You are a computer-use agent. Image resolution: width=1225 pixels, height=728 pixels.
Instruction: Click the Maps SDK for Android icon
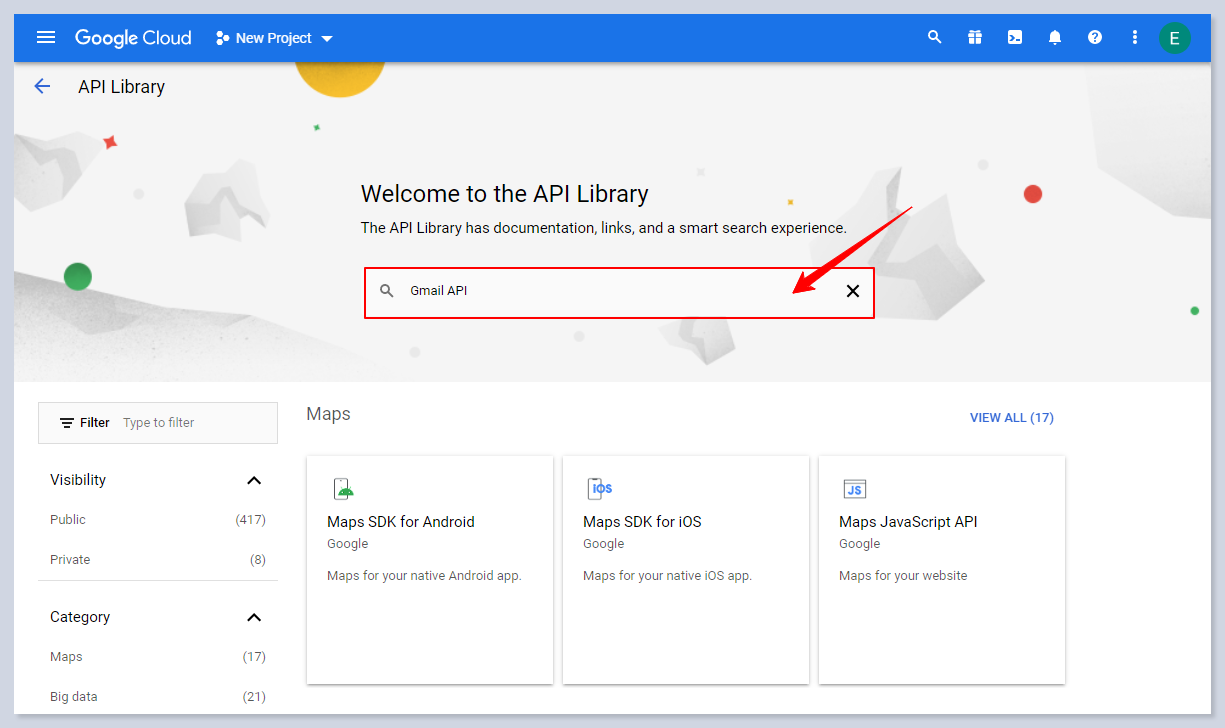click(343, 489)
